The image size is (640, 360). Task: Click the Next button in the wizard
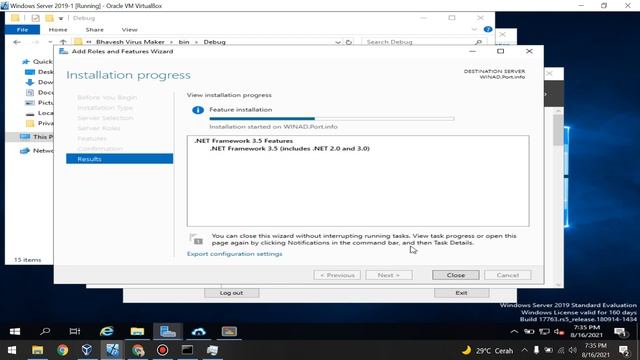pyautogui.click(x=389, y=275)
